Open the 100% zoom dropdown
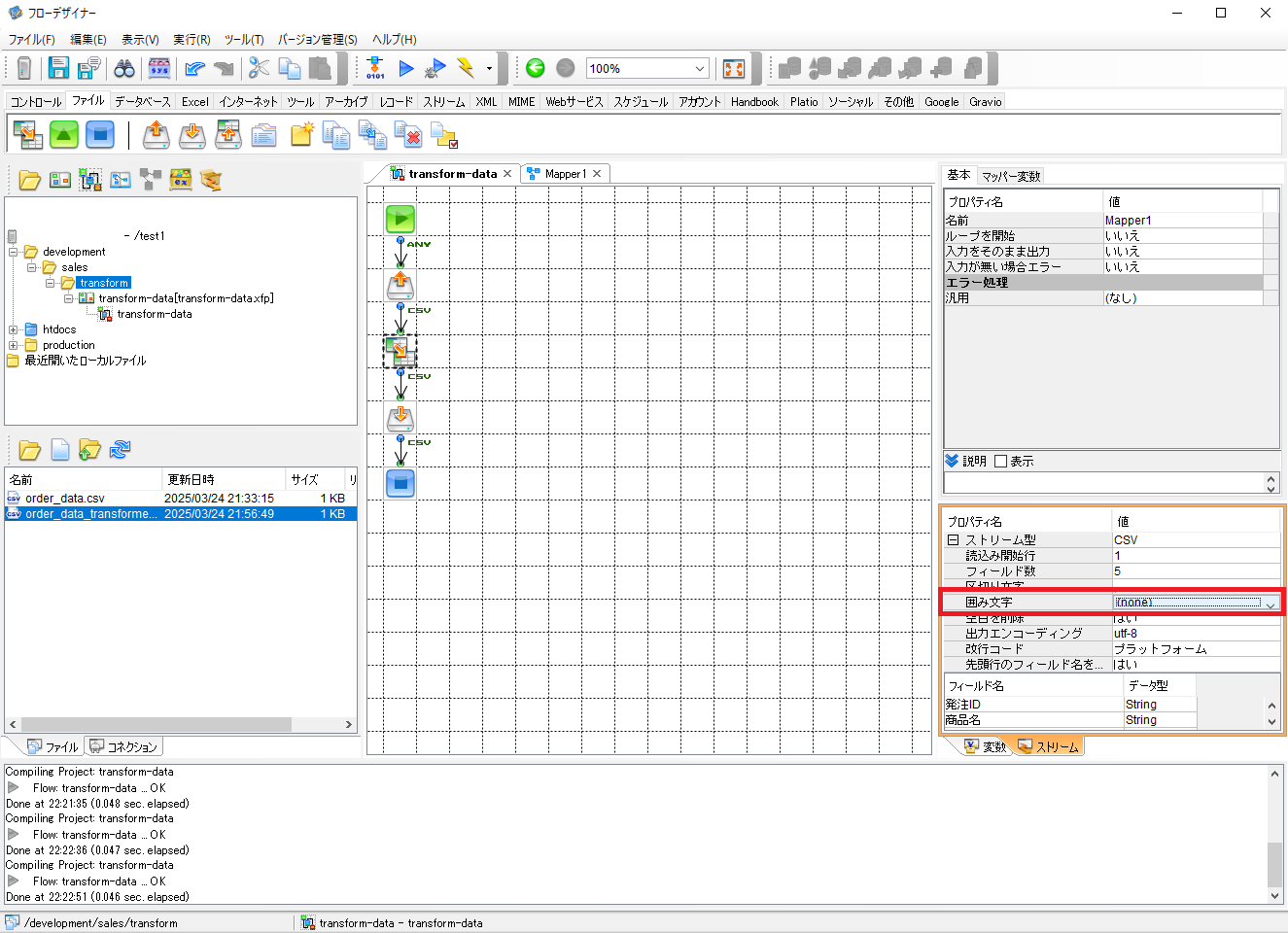Viewport: 1288px width, 933px height. click(700, 68)
